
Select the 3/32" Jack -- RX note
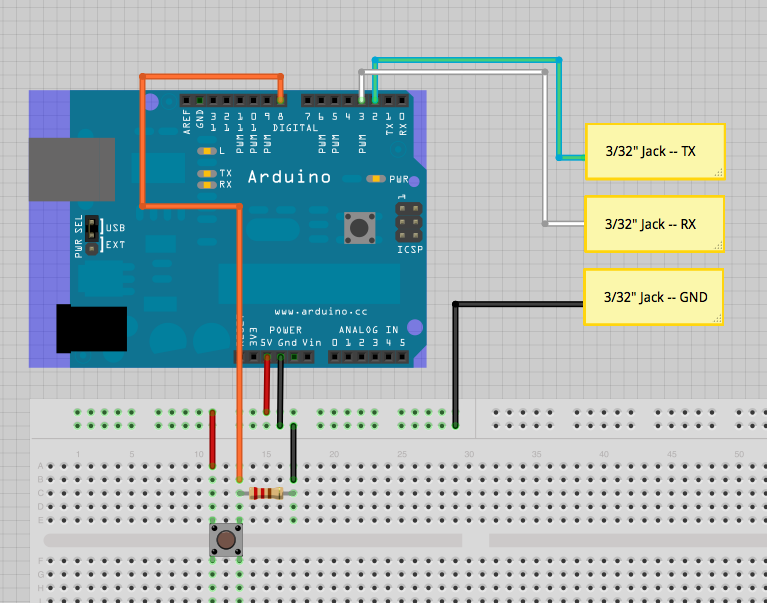pyautogui.click(x=654, y=224)
